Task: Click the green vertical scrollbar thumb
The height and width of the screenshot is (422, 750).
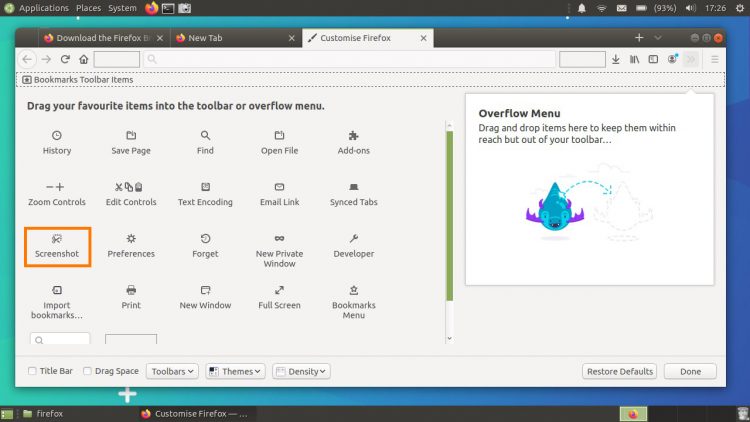Action: (x=449, y=216)
